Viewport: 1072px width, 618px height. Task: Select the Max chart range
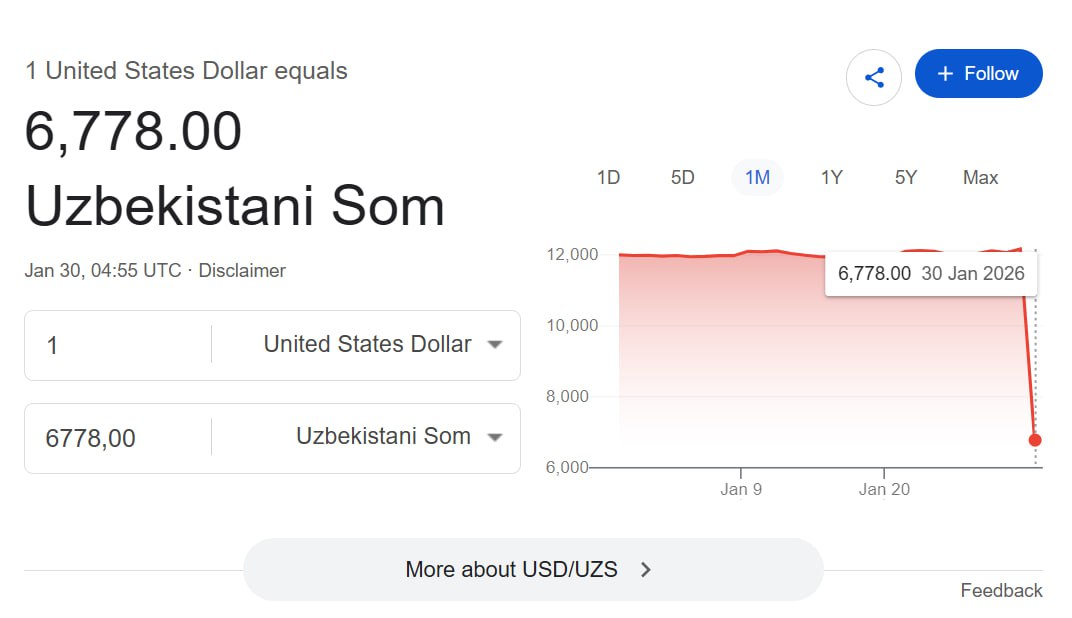[979, 177]
